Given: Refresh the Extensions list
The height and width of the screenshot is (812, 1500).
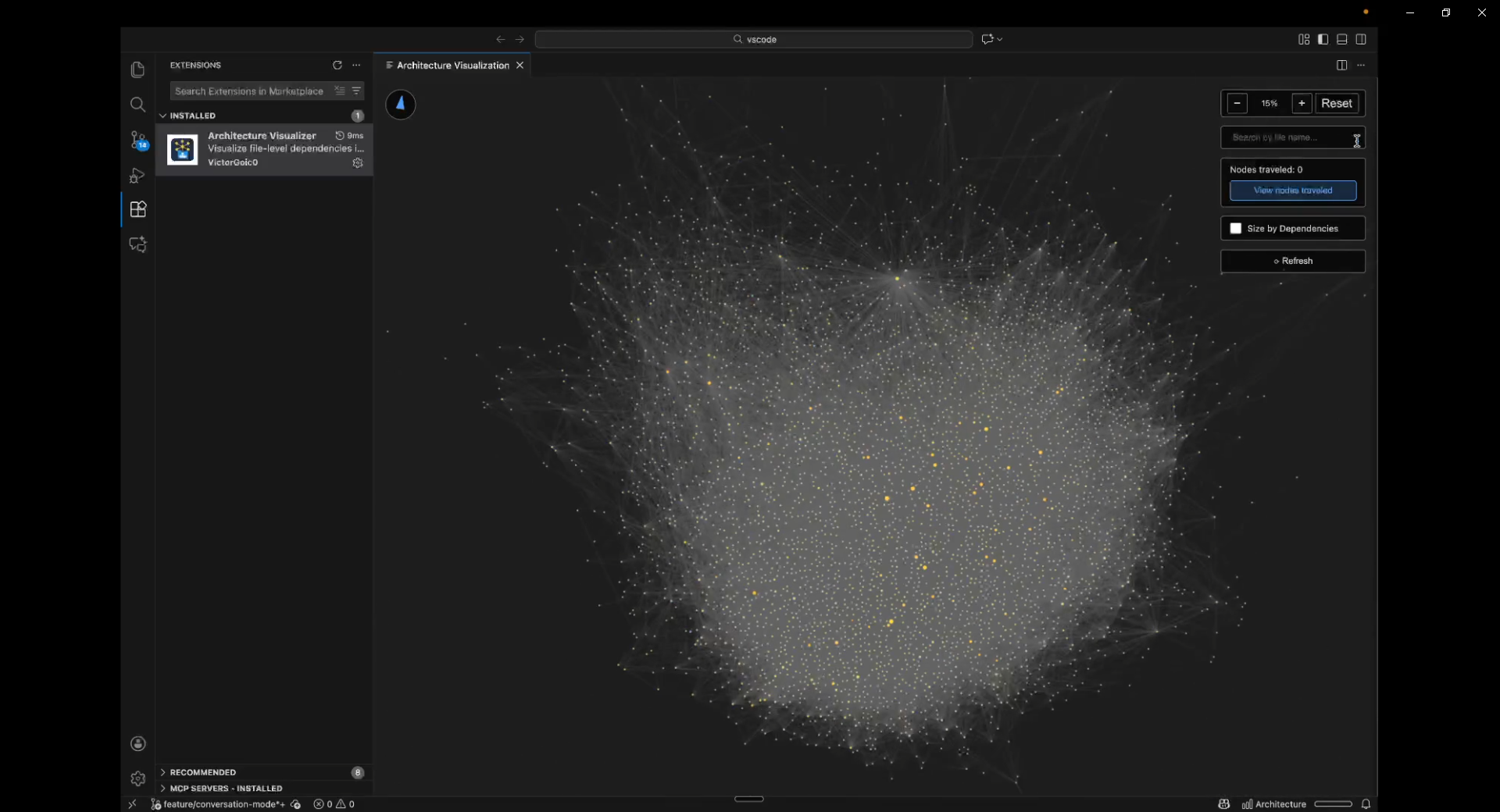Looking at the screenshot, I should click(x=337, y=66).
